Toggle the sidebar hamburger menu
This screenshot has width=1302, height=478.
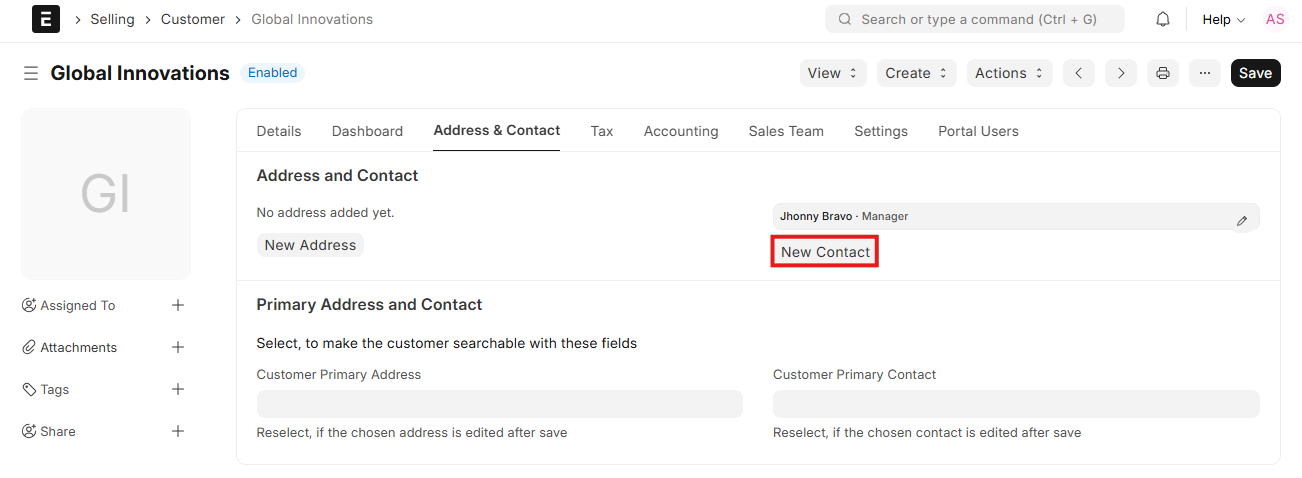point(31,73)
